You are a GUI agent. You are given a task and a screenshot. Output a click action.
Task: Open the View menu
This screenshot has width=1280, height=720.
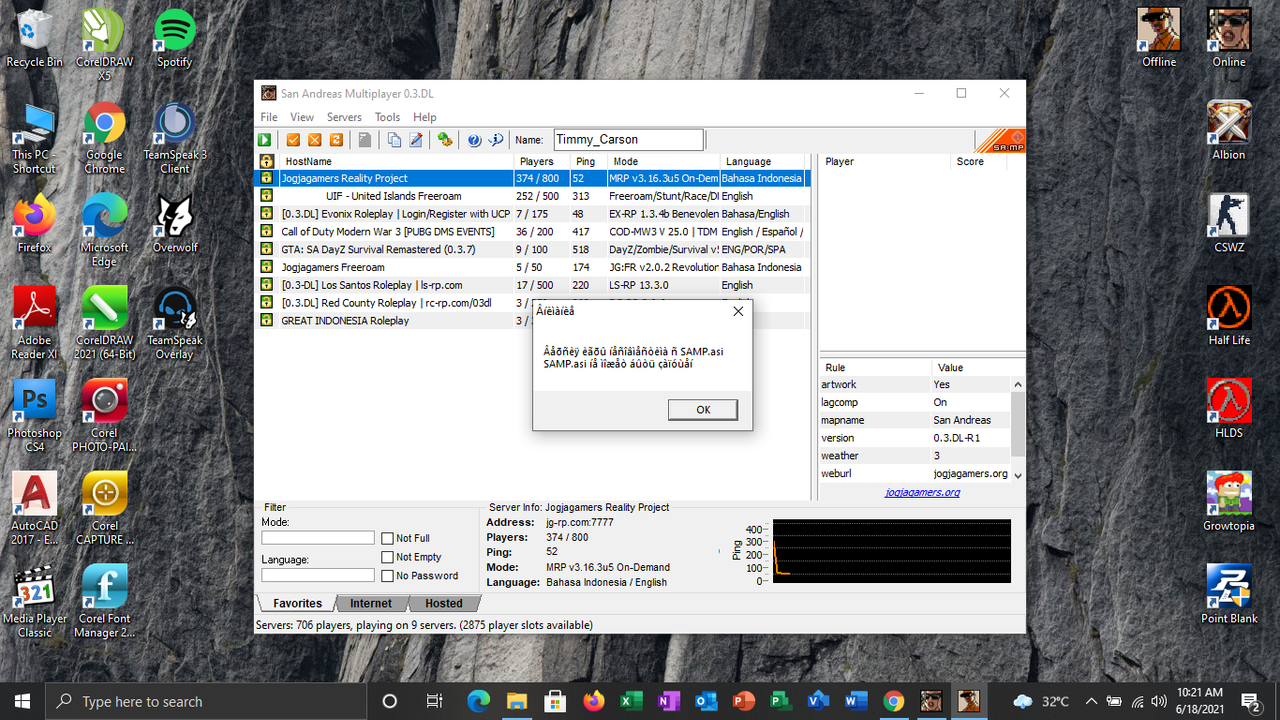click(x=302, y=117)
